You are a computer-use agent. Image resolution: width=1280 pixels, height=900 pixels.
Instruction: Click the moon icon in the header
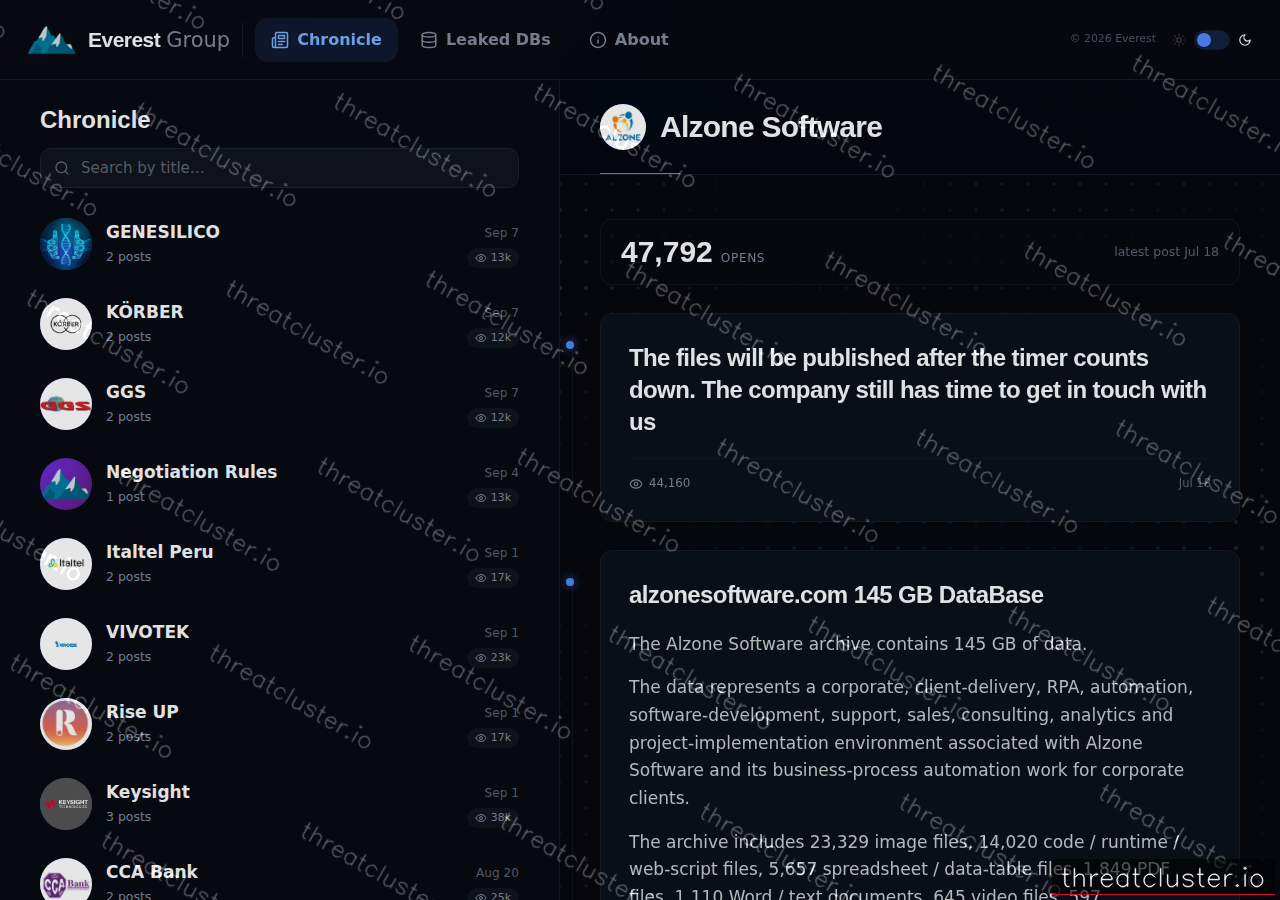[1245, 40]
